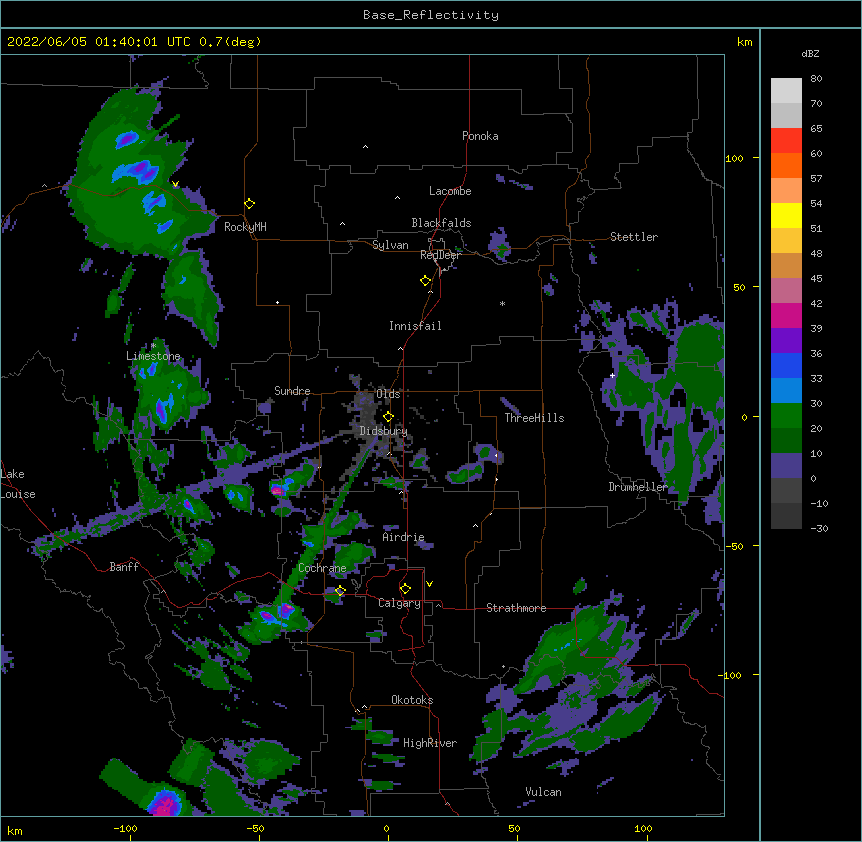
Task: Select the dark gray -30 to -10 swatch
Action: (786, 516)
